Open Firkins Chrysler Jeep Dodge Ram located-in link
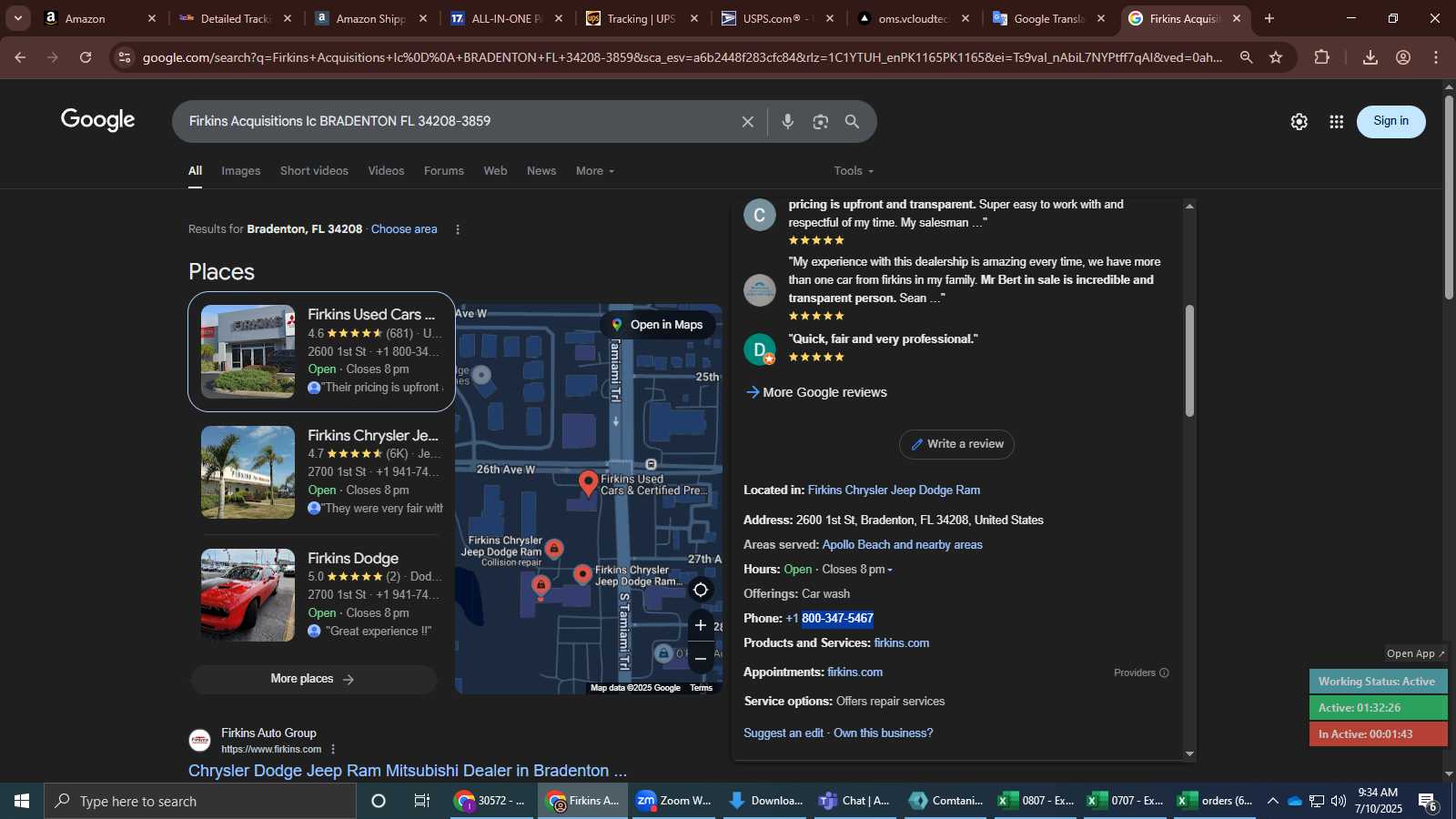This screenshot has width=1456, height=819. tap(894, 490)
